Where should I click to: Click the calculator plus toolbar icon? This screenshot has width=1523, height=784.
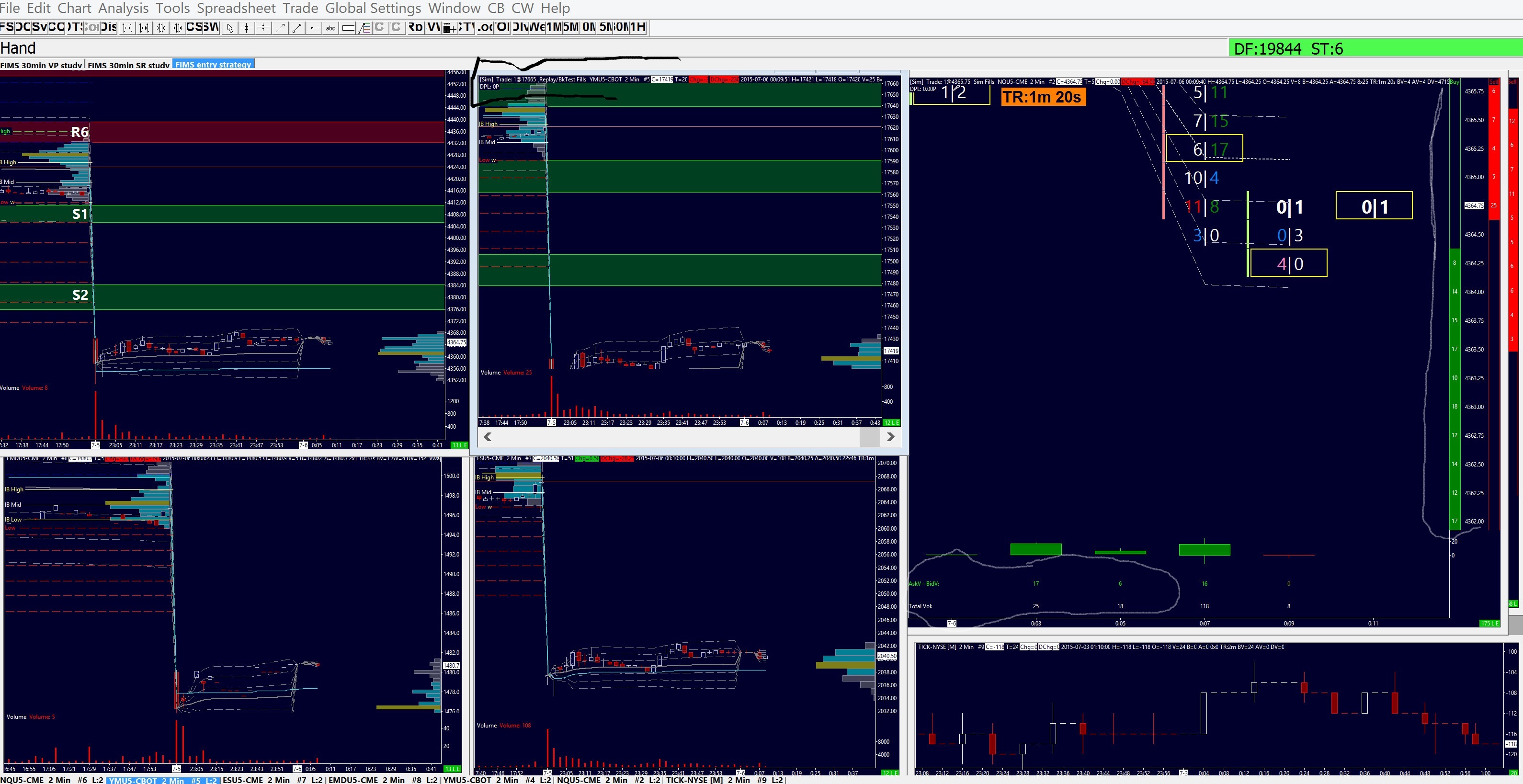[449, 28]
